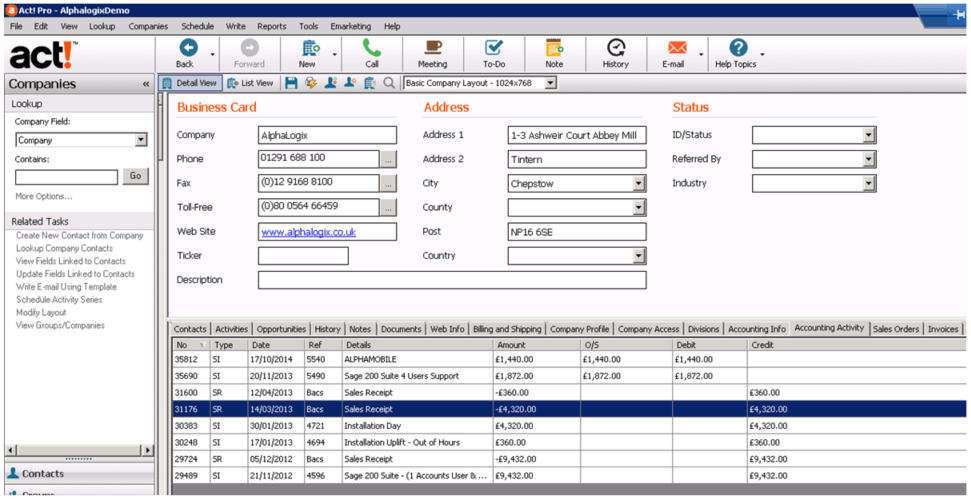Expand the Country dropdown
Screen dimensions: 971x501
(639, 256)
